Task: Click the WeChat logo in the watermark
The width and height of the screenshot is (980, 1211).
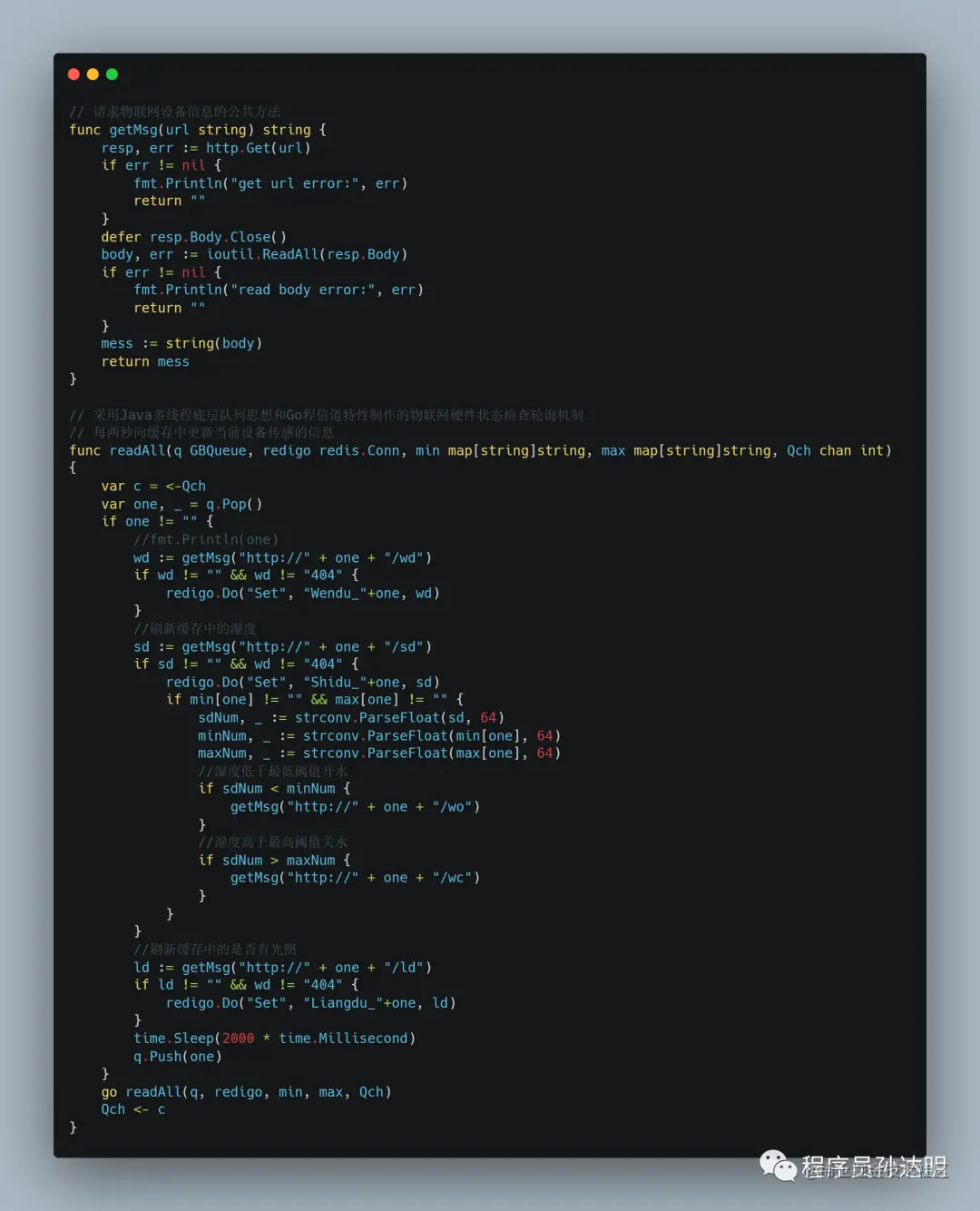Action: (778, 1166)
